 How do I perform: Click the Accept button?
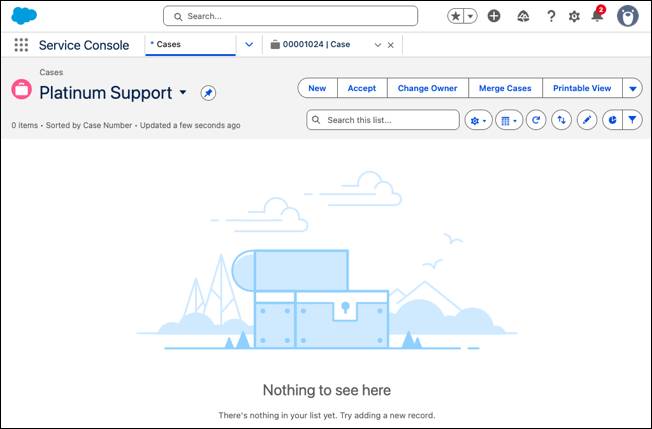pos(362,88)
